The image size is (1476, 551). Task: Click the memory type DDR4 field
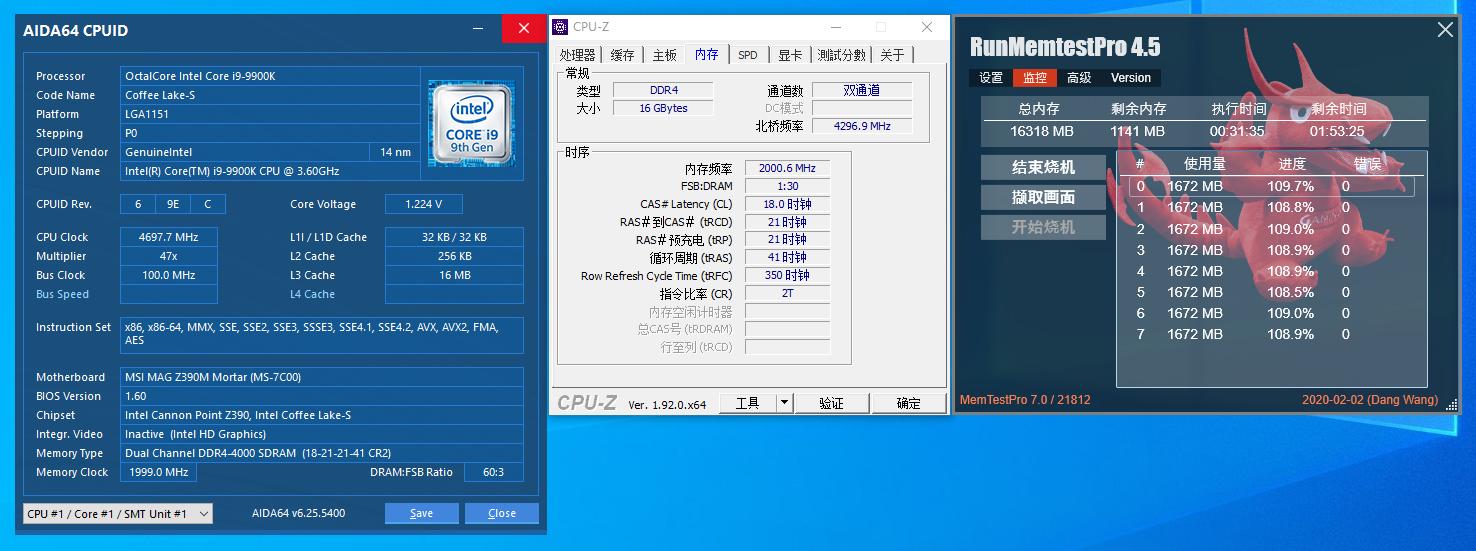663,90
